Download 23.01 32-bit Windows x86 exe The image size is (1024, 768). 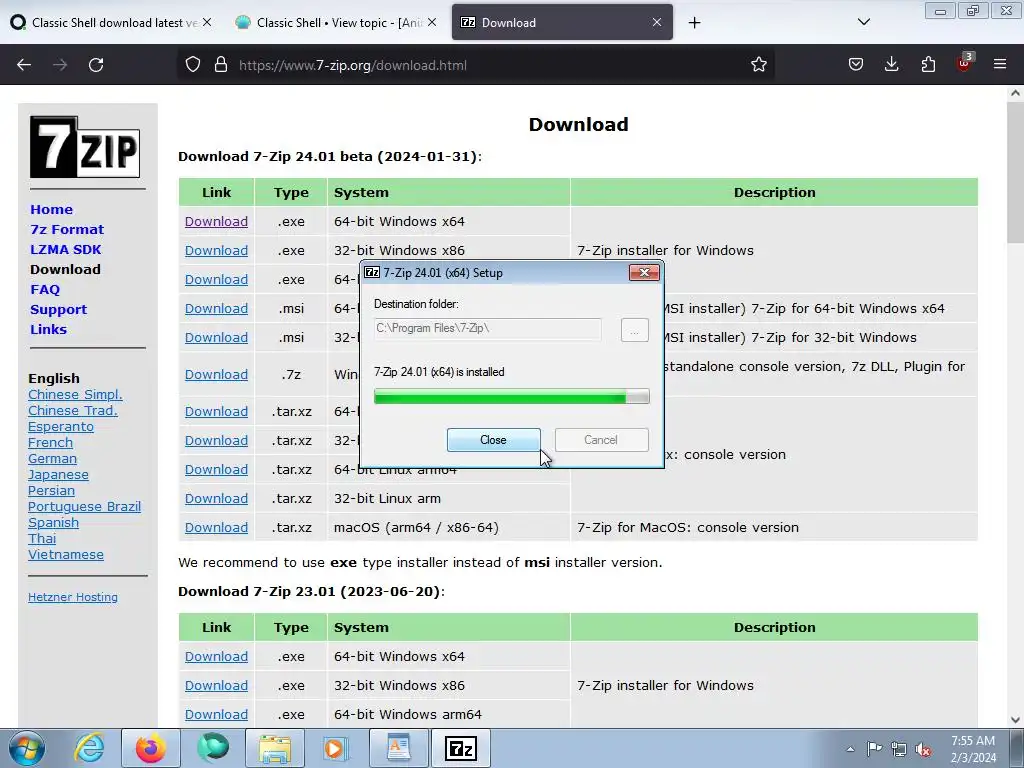tap(216, 685)
